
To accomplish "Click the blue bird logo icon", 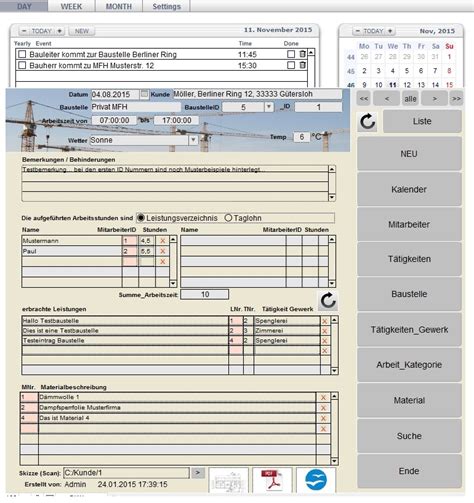I will point(316,480).
